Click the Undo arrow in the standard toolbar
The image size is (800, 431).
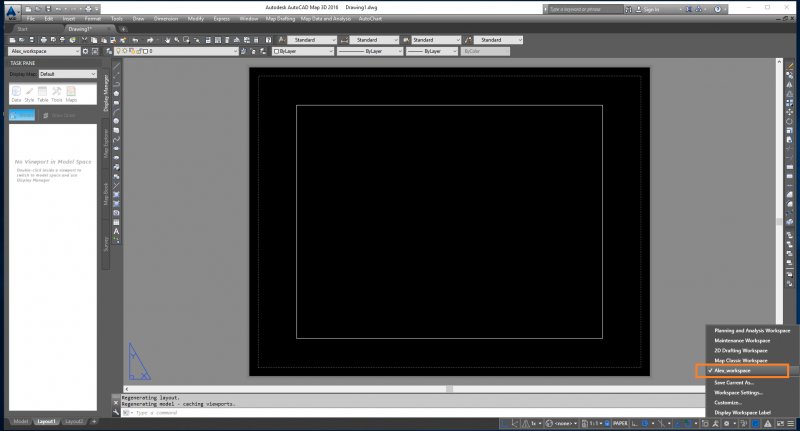pyautogui.click(x=135, y=40)
